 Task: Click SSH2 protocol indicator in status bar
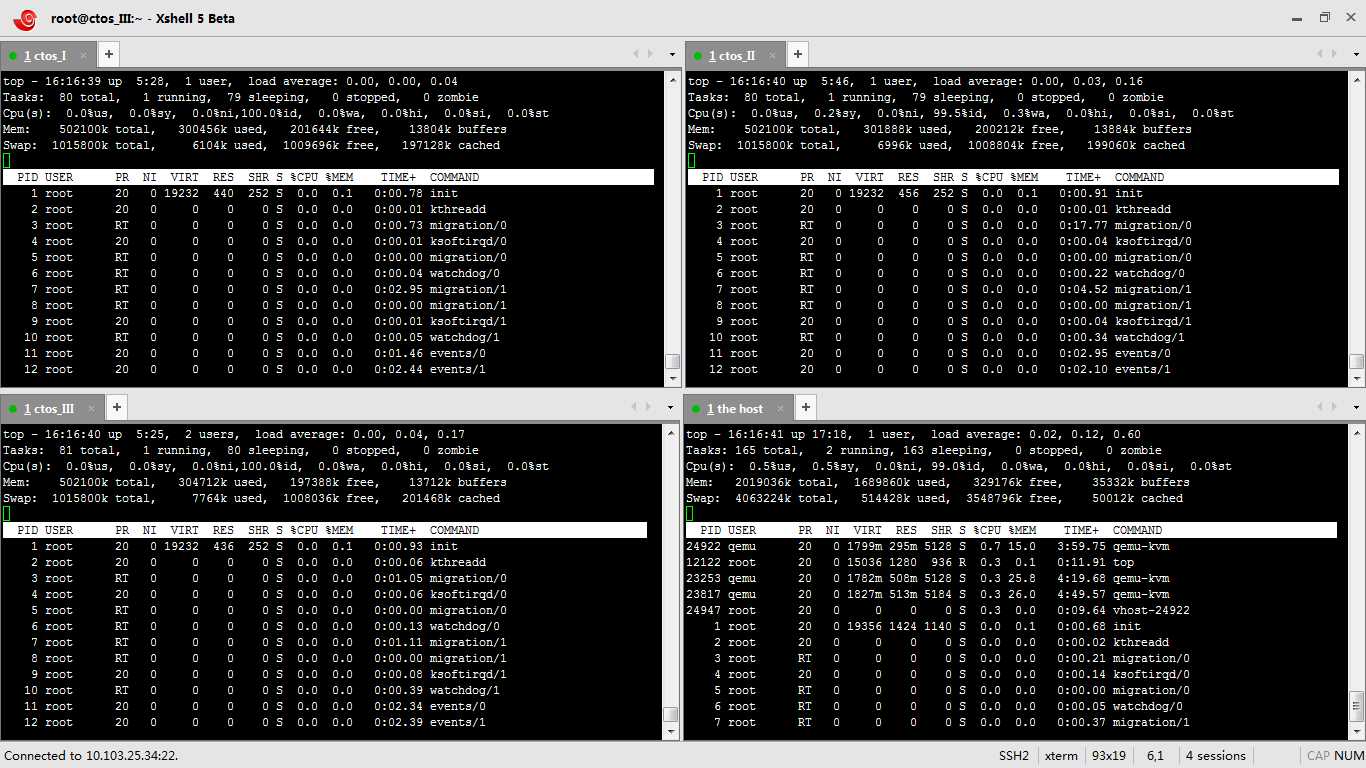1013,756
